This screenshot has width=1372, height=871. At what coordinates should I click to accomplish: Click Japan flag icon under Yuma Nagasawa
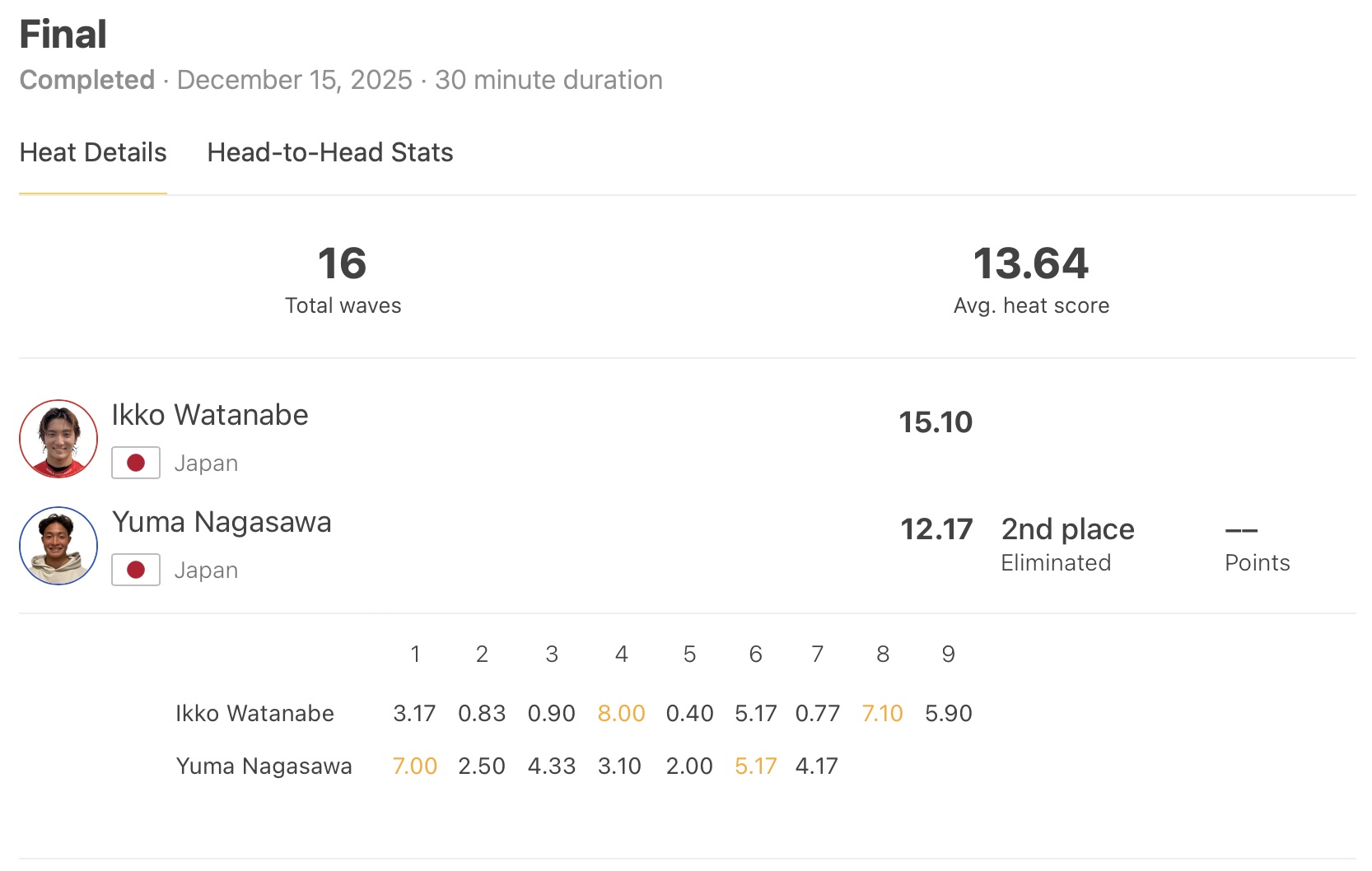click(136, 570)
